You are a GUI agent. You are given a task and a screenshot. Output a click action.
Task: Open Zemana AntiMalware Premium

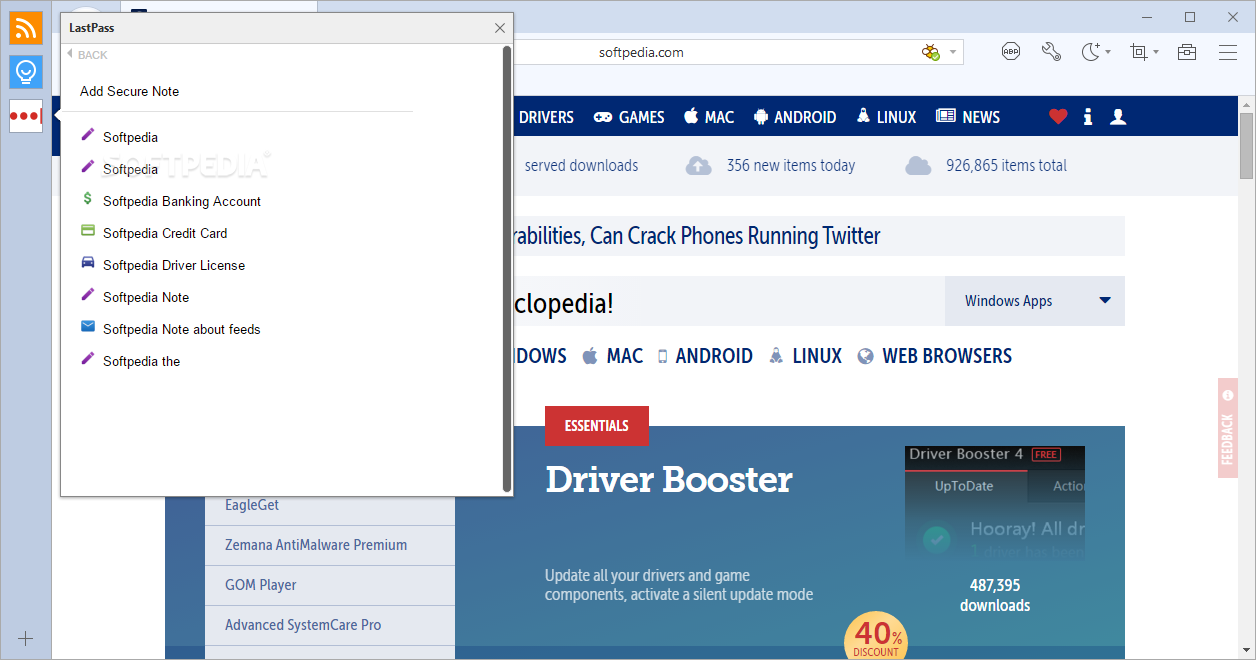(316, 545)
